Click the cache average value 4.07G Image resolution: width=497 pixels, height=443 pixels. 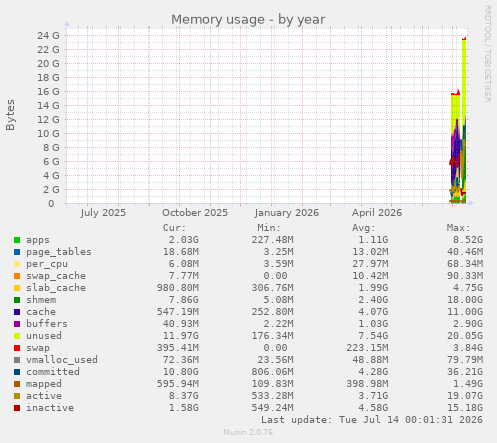coord(373,312)
